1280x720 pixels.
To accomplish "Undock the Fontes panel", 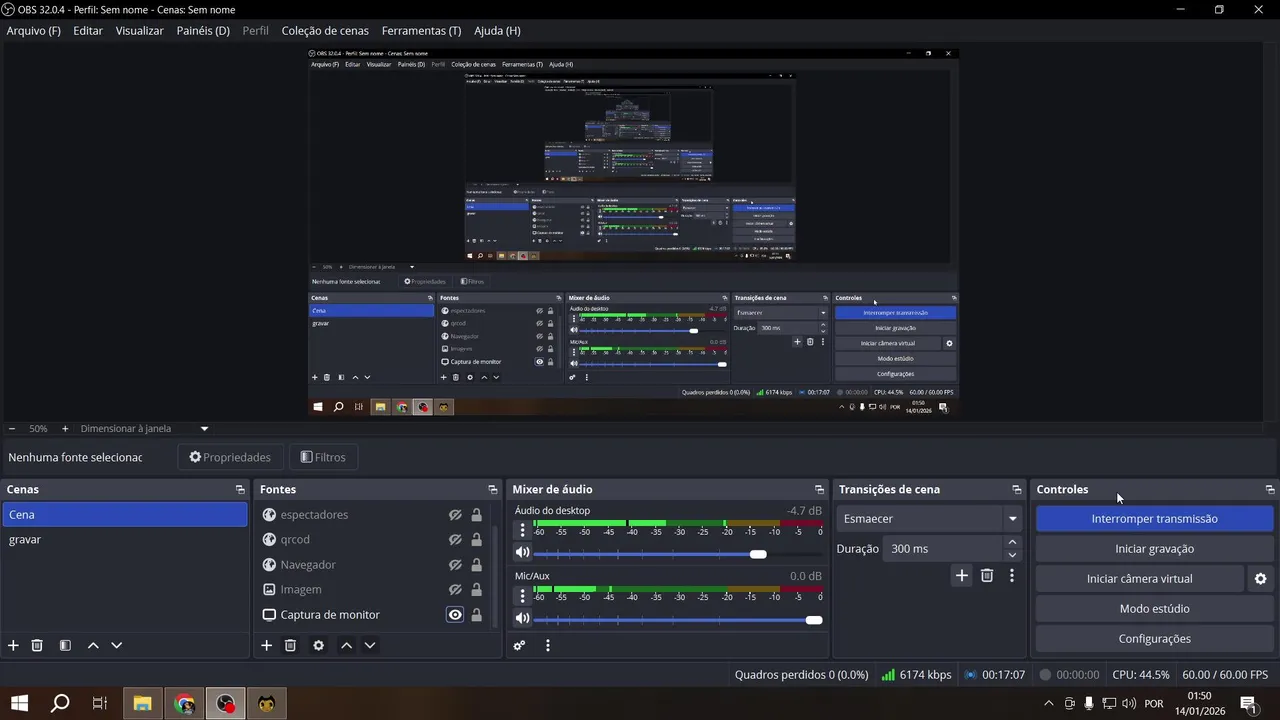I will [x=492, y=489].
